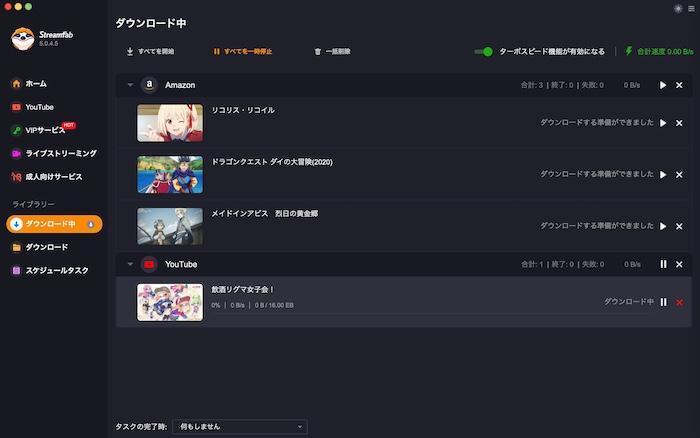Start ドラゴンクエスト ダイの大冒険 download

tap(663, 175)
